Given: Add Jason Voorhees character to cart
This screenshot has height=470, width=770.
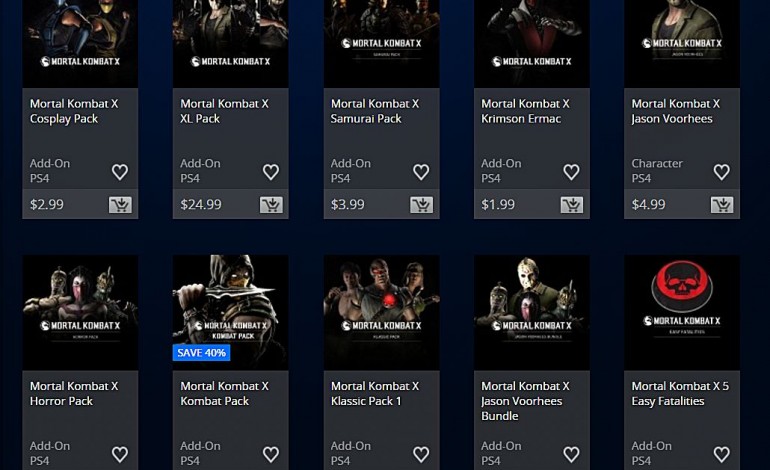Looking at the screenshot, I should (x=722, y=204).
